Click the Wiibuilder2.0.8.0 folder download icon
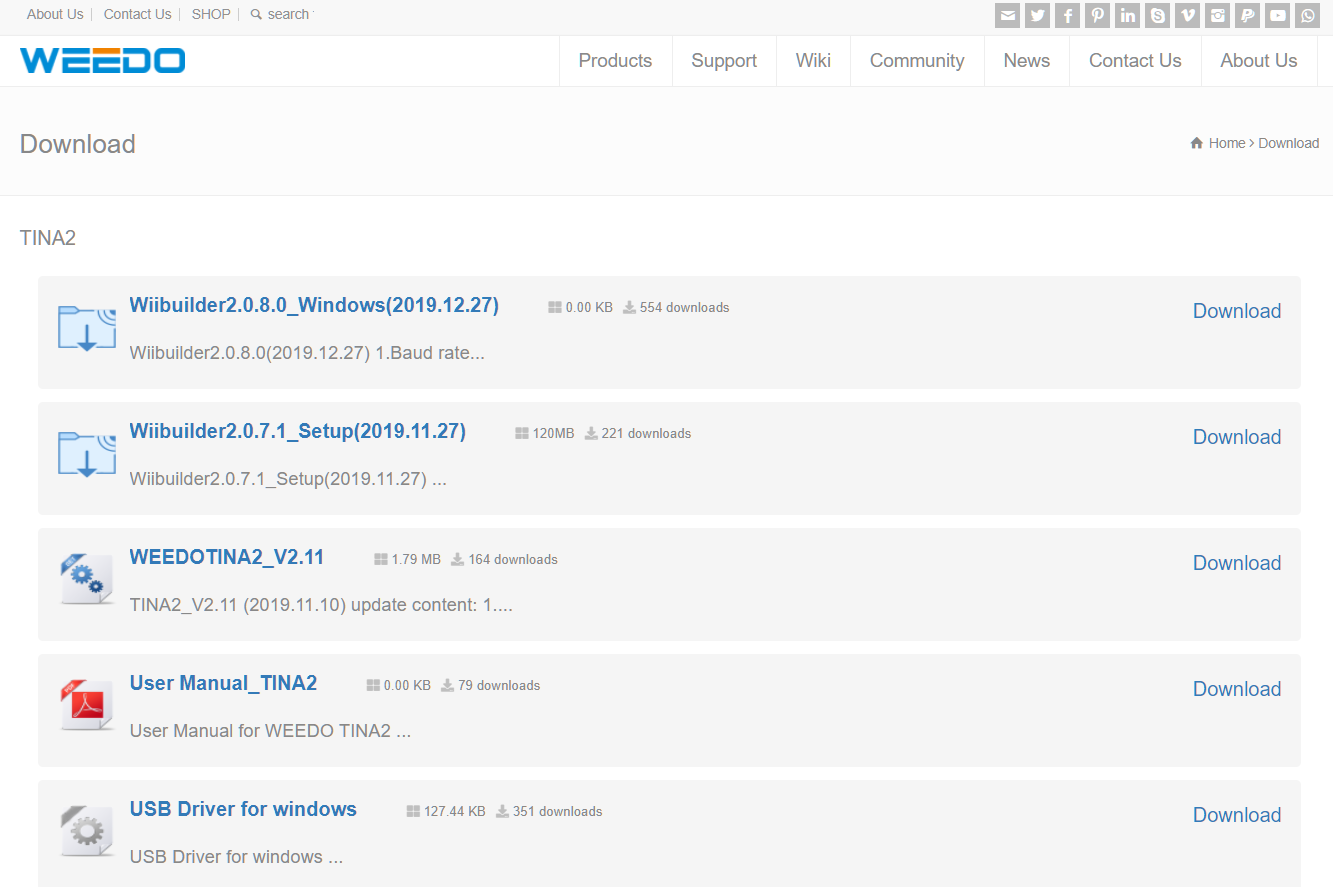Image resolution: width=1333 pixels, height=887 pixels. (87, 328)
